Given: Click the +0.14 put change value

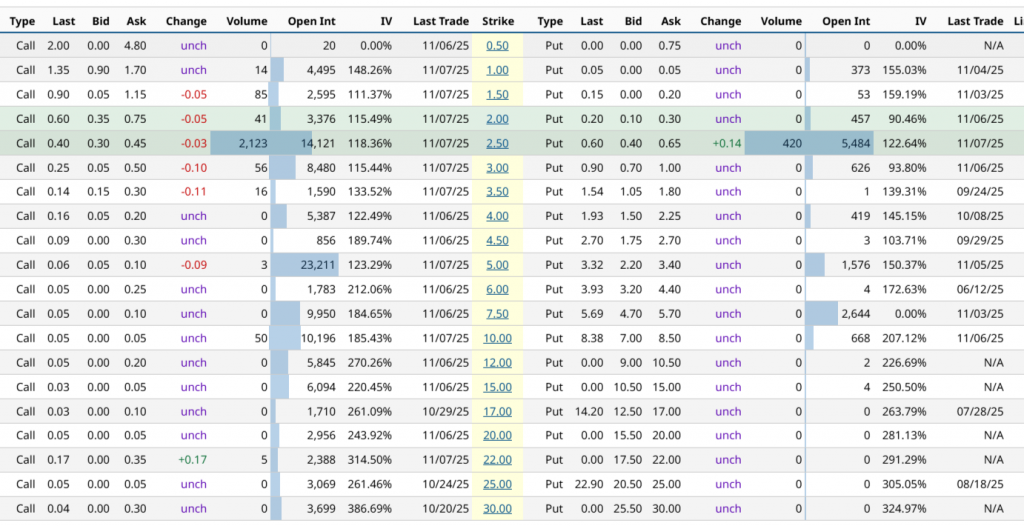Looking at the screenshot, I should (x=726, y=143).
